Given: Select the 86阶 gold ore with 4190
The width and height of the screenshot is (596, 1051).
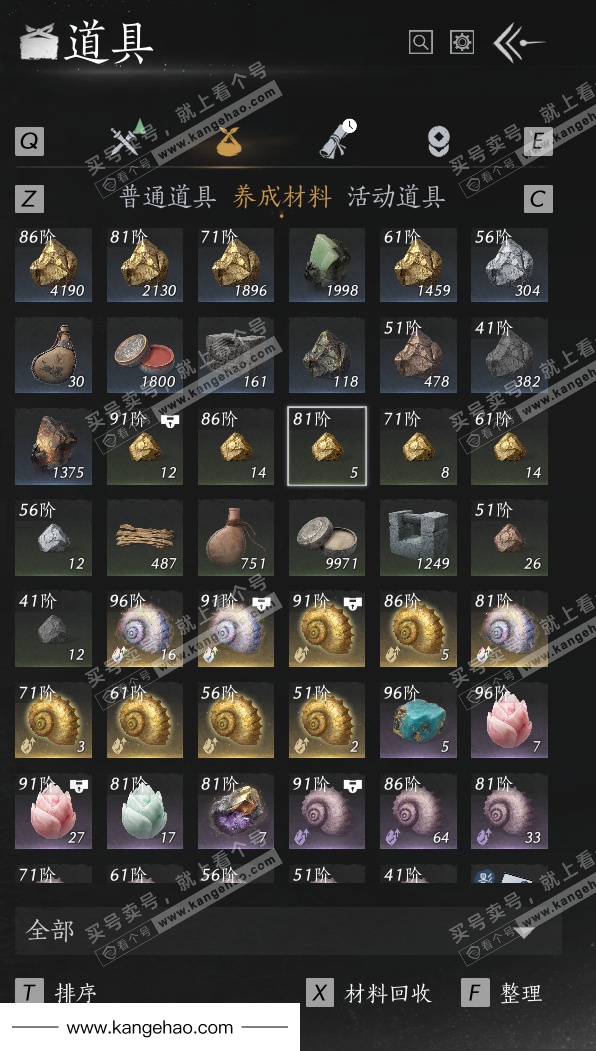Looking at the screenshot, I should point(54,265).
